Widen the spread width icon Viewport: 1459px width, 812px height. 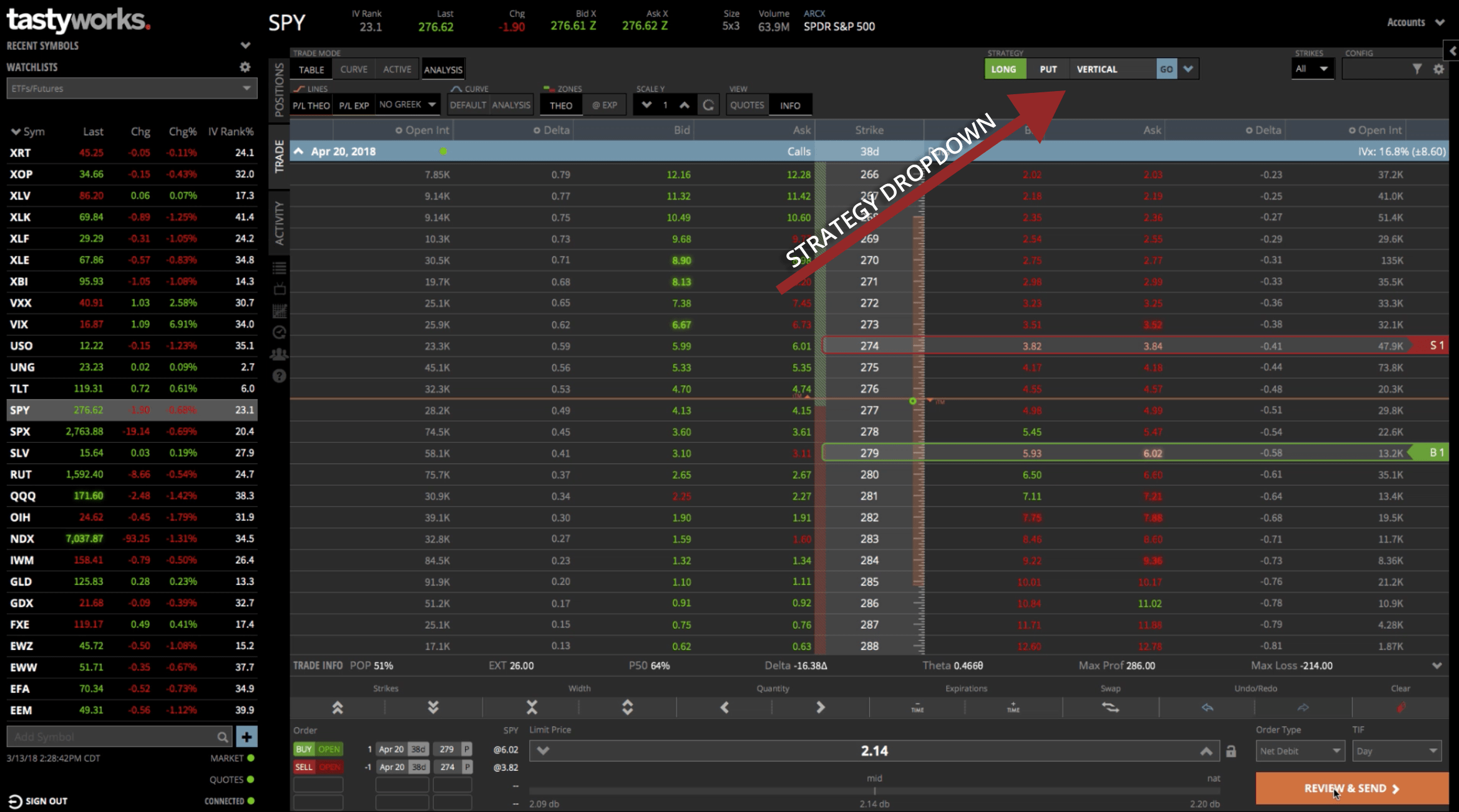pos(628,707)
